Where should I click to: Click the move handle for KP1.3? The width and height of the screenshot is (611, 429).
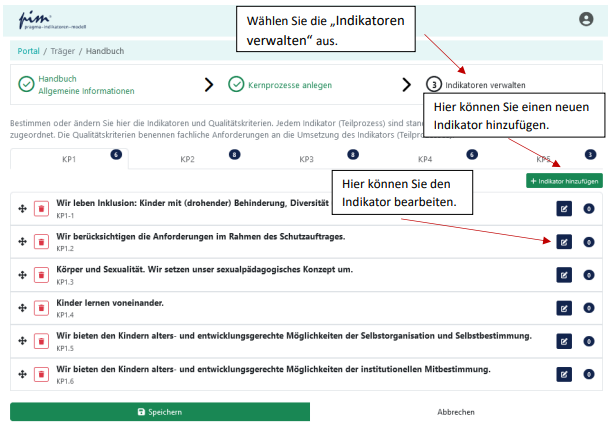click(22, 275)
